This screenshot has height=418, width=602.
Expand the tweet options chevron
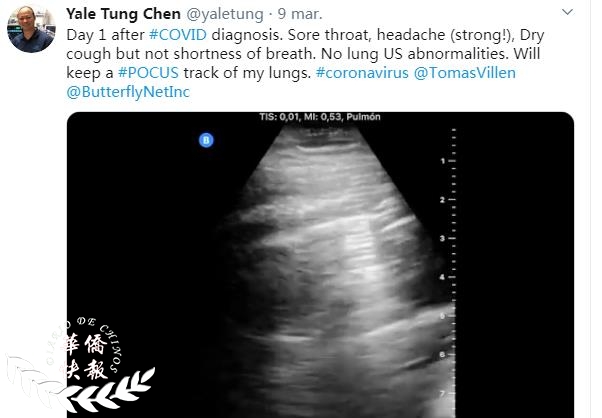click(567, 12)
